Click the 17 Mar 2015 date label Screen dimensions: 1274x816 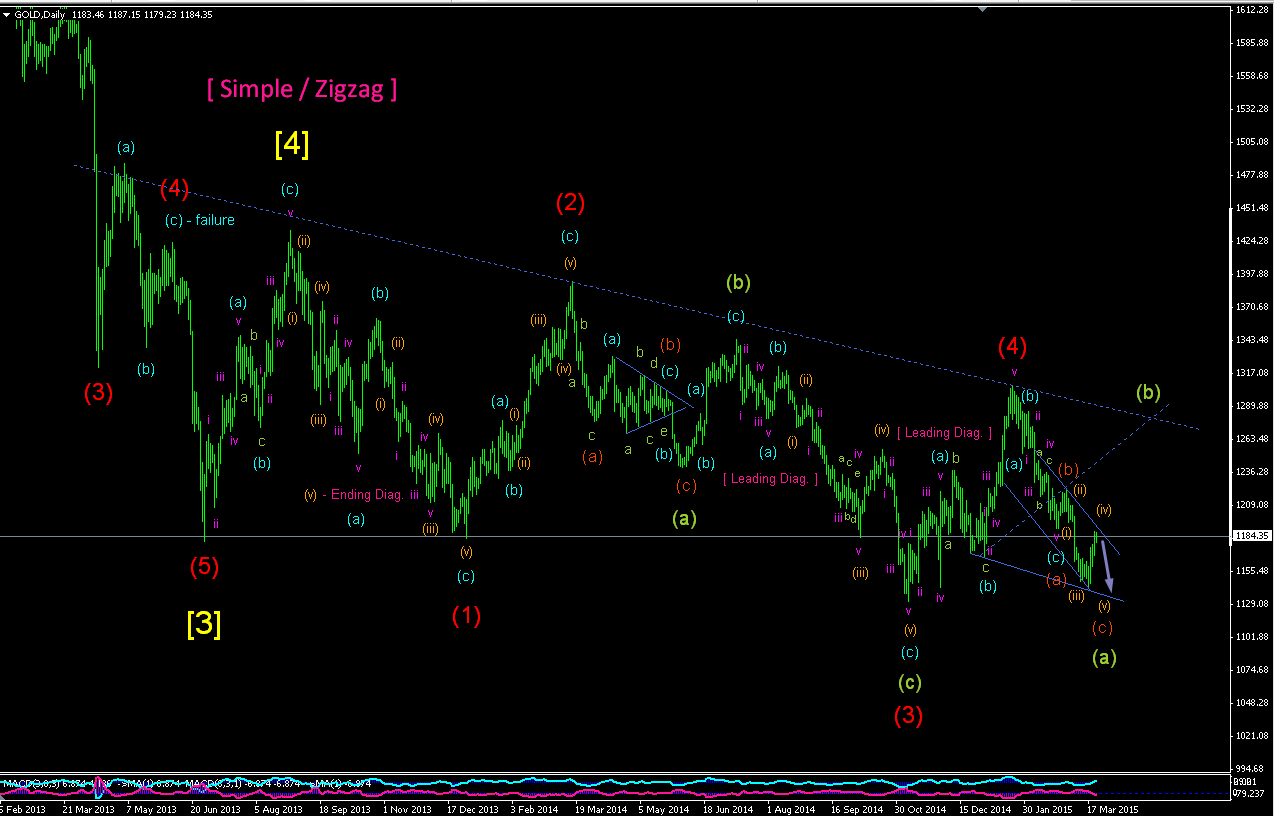[1112, 808]
